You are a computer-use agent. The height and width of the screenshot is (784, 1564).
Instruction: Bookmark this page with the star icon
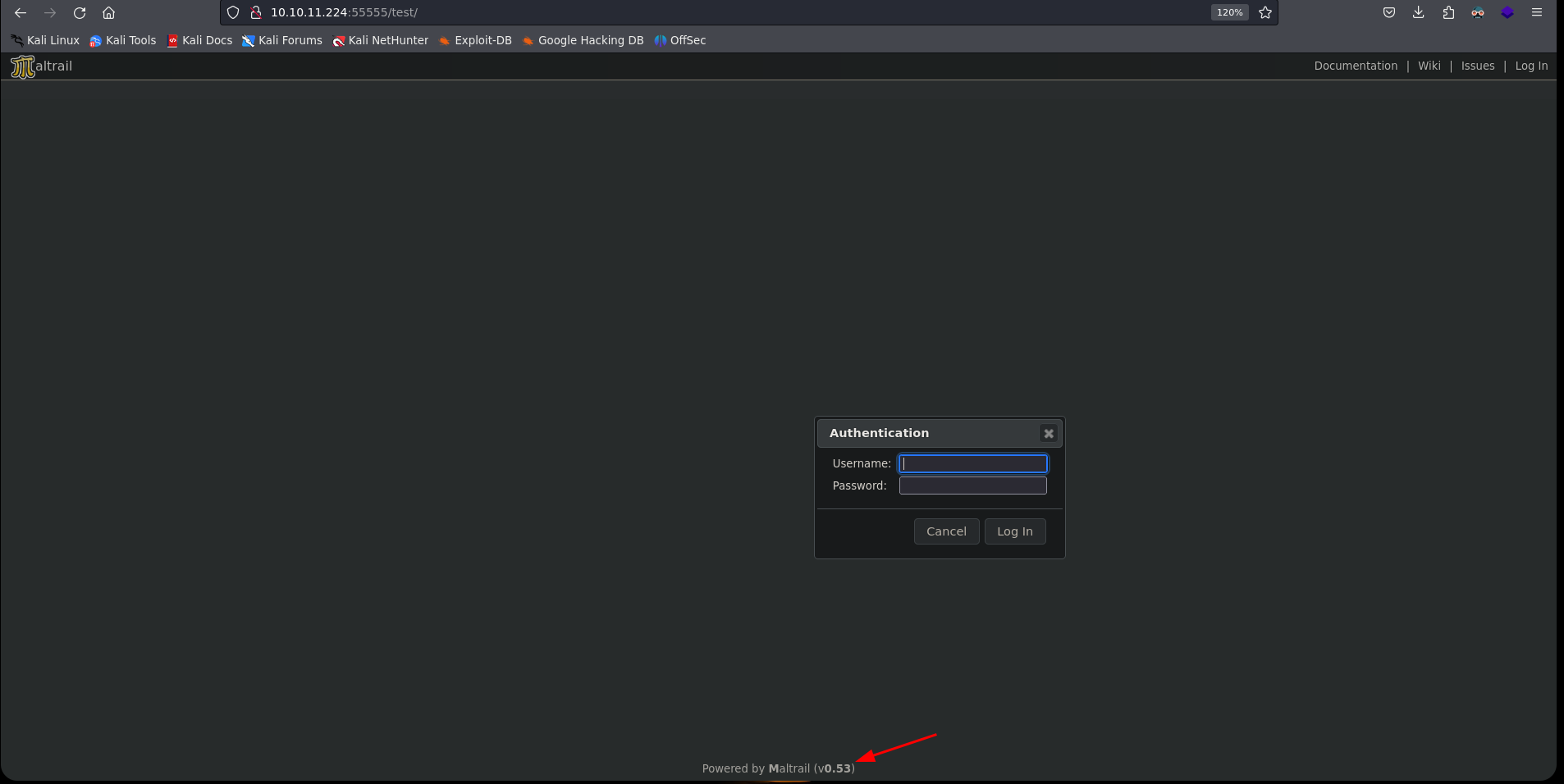pyautogui.click(x=1265, y=12)
